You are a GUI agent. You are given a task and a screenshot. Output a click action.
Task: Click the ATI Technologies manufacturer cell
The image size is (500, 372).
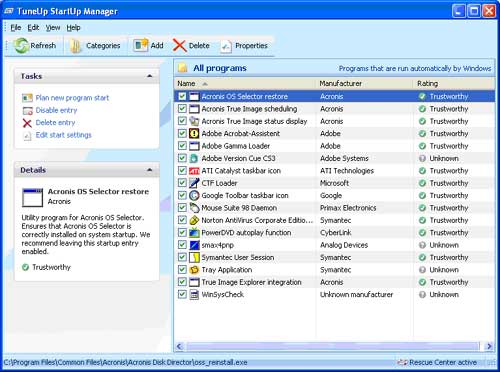click(347, 171)
